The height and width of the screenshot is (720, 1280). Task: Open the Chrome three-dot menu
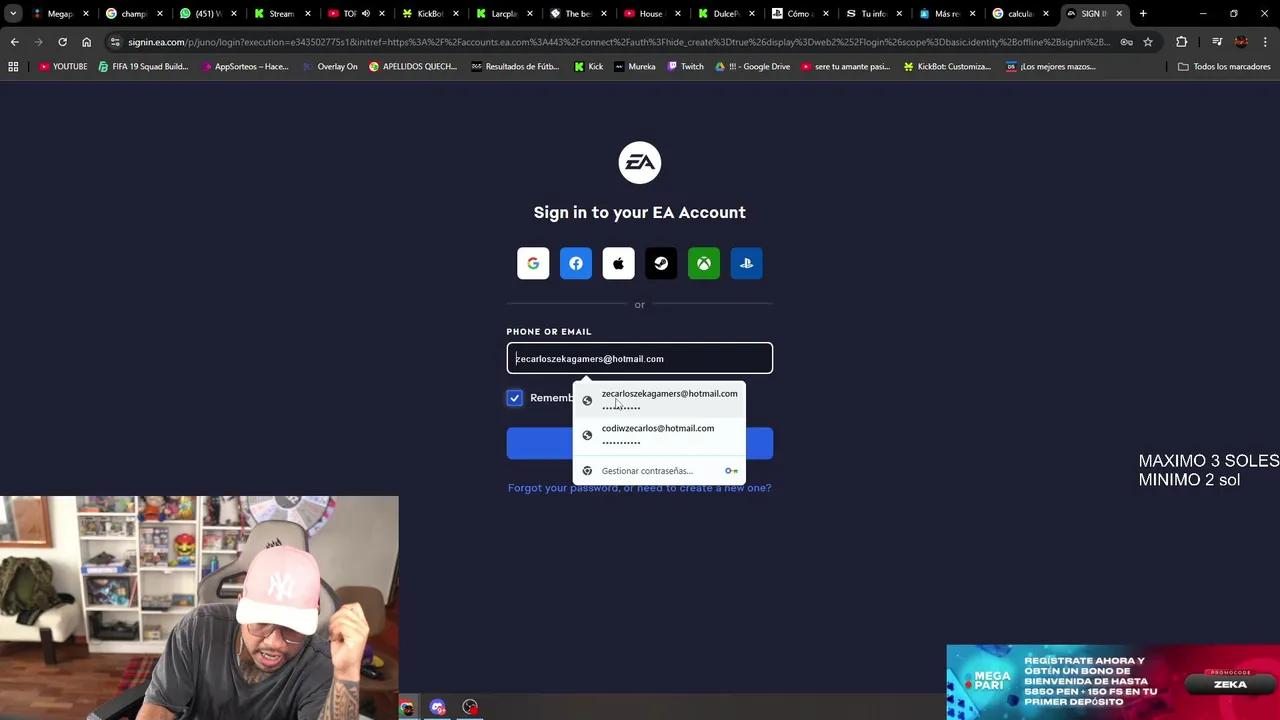coord(1265,42)
